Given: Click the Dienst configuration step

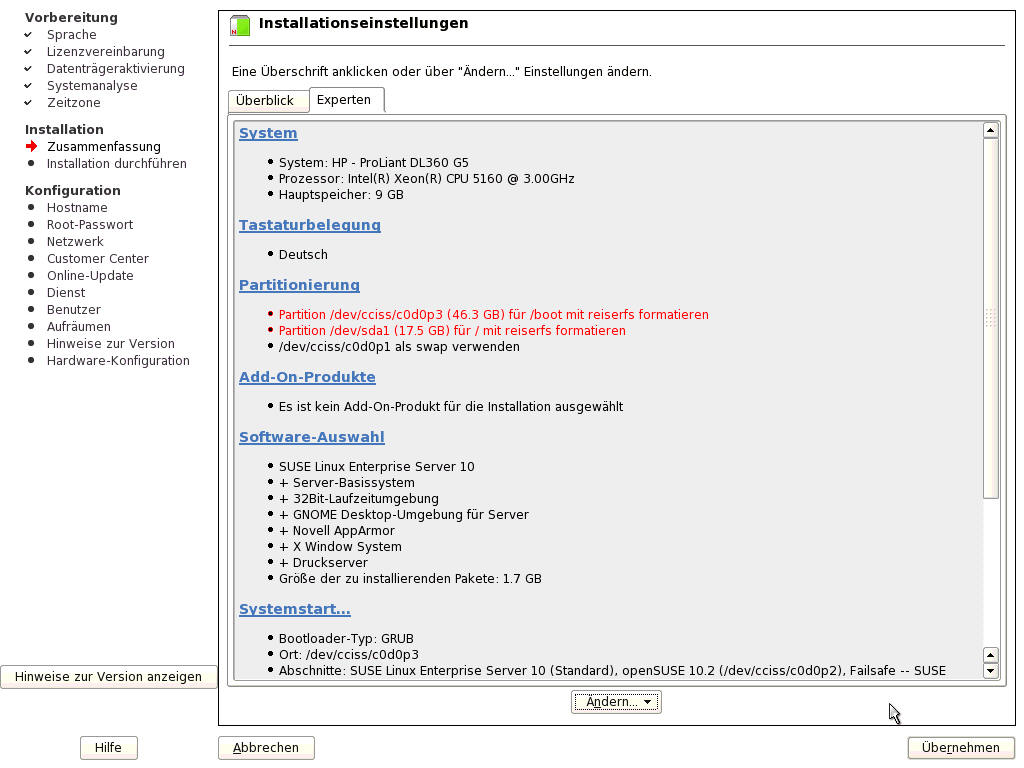Looking at the screenshot, I should 66,293.
